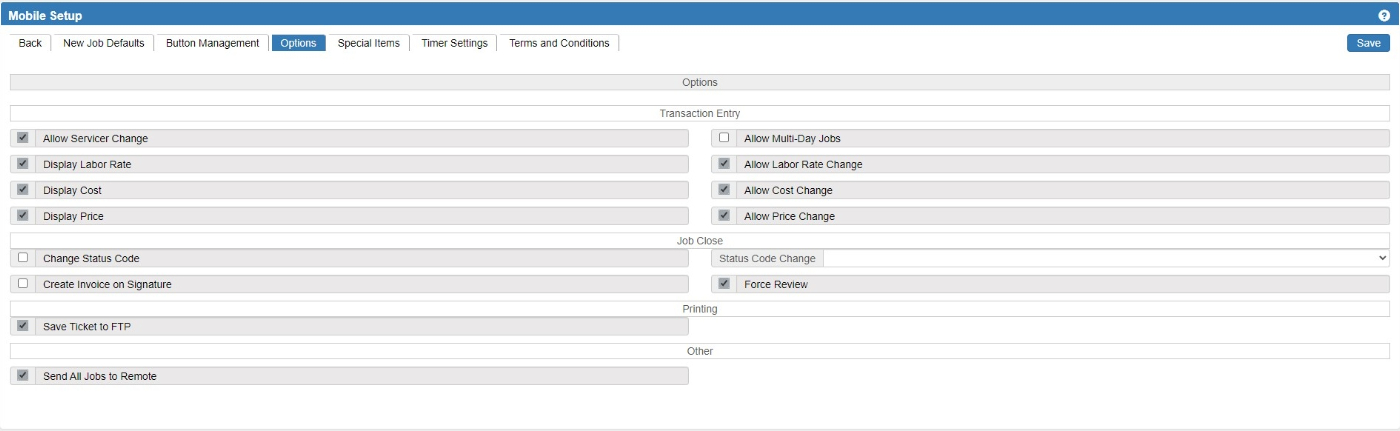
Task: Click the Save button
Action: click(1368, 43)
